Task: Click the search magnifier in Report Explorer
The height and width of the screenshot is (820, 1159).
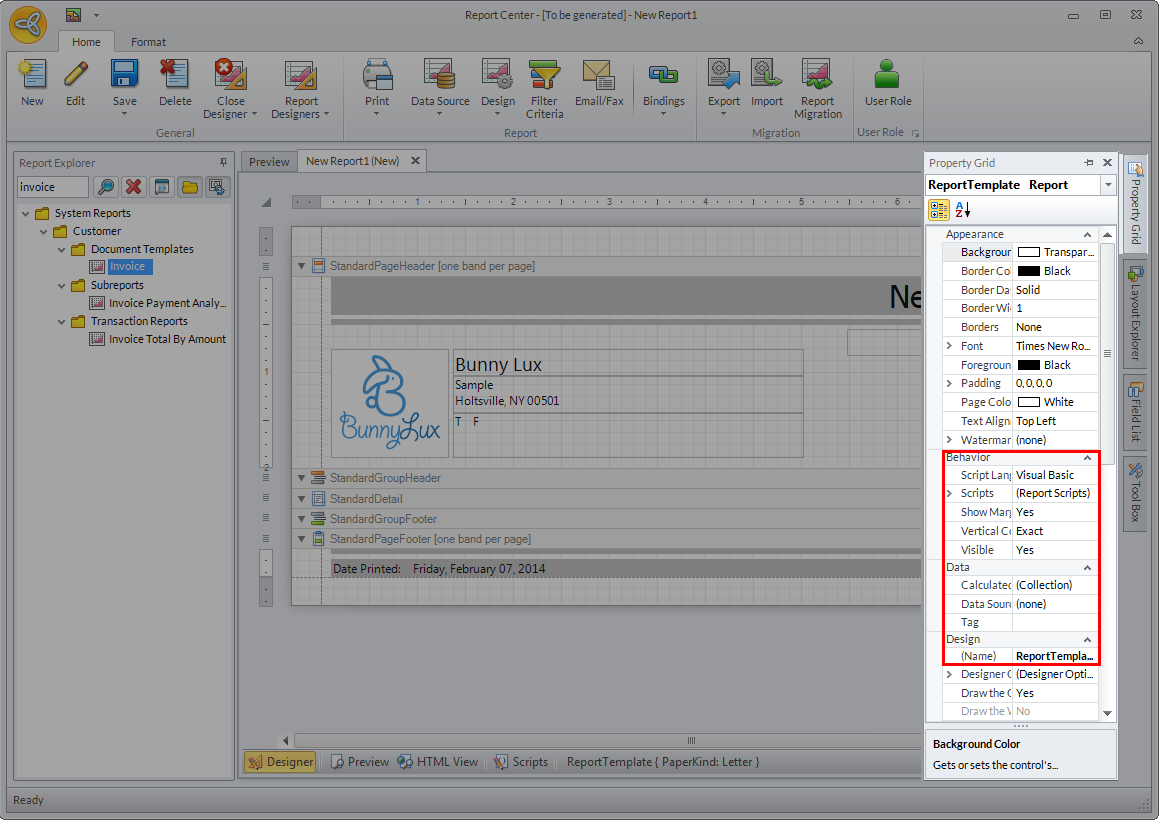Action: 105,187
